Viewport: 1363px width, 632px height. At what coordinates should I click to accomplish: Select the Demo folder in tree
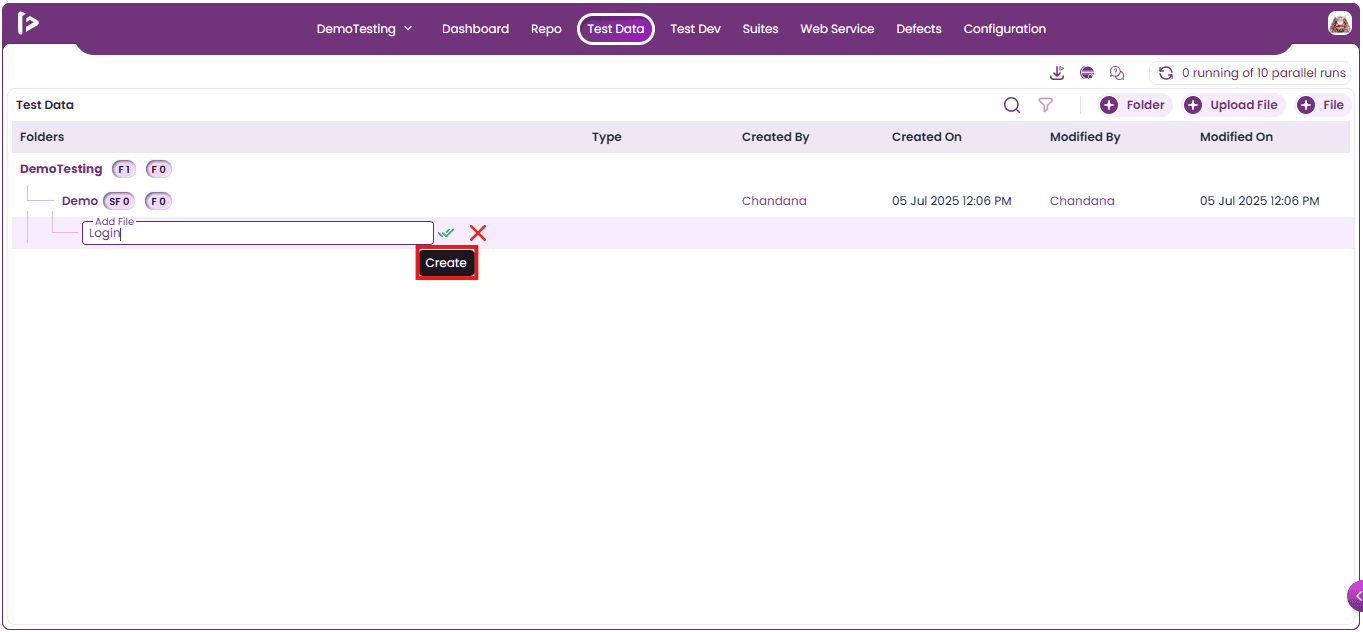pyautogui.click(x=80, y=201)
